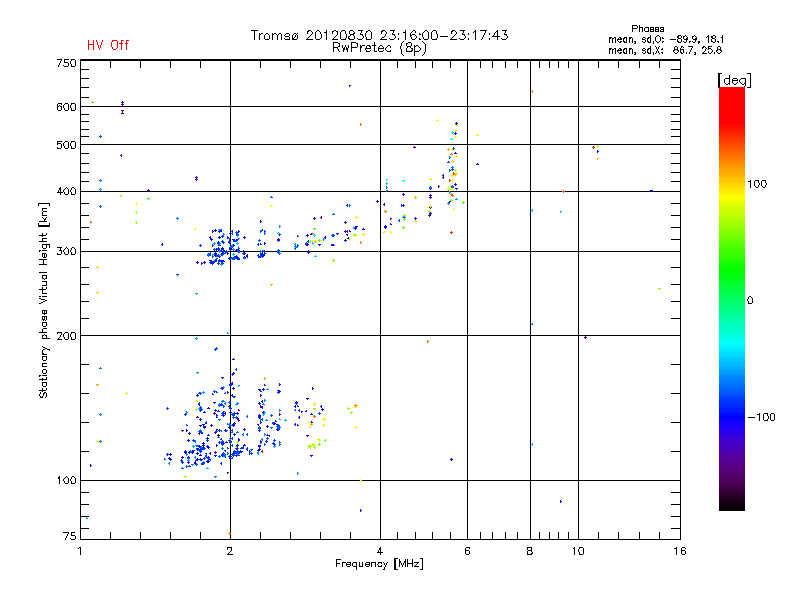Click the red HV Off status label
The image size is (800, 600).
108,45
